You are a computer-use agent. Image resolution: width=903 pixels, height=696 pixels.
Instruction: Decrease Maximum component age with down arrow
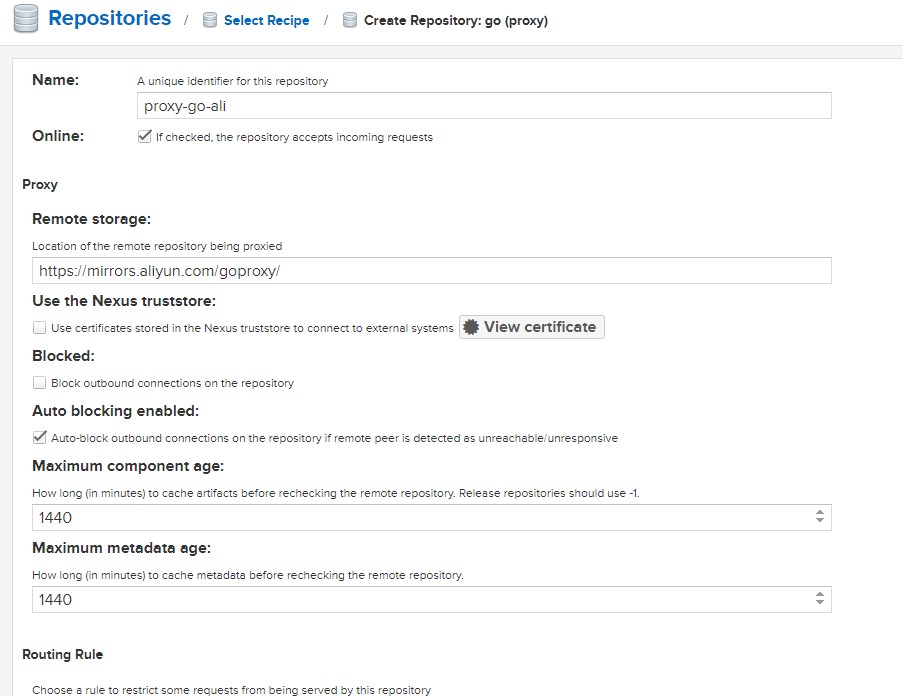[x=819, y=522]
